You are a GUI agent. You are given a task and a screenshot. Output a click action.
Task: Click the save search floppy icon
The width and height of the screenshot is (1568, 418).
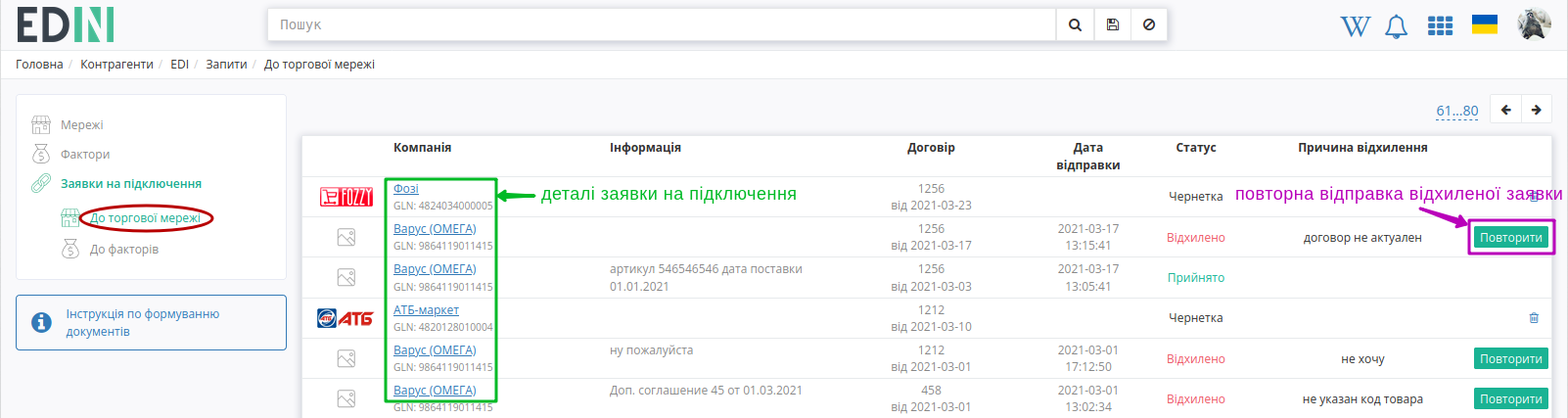(x=1112, y=24)
